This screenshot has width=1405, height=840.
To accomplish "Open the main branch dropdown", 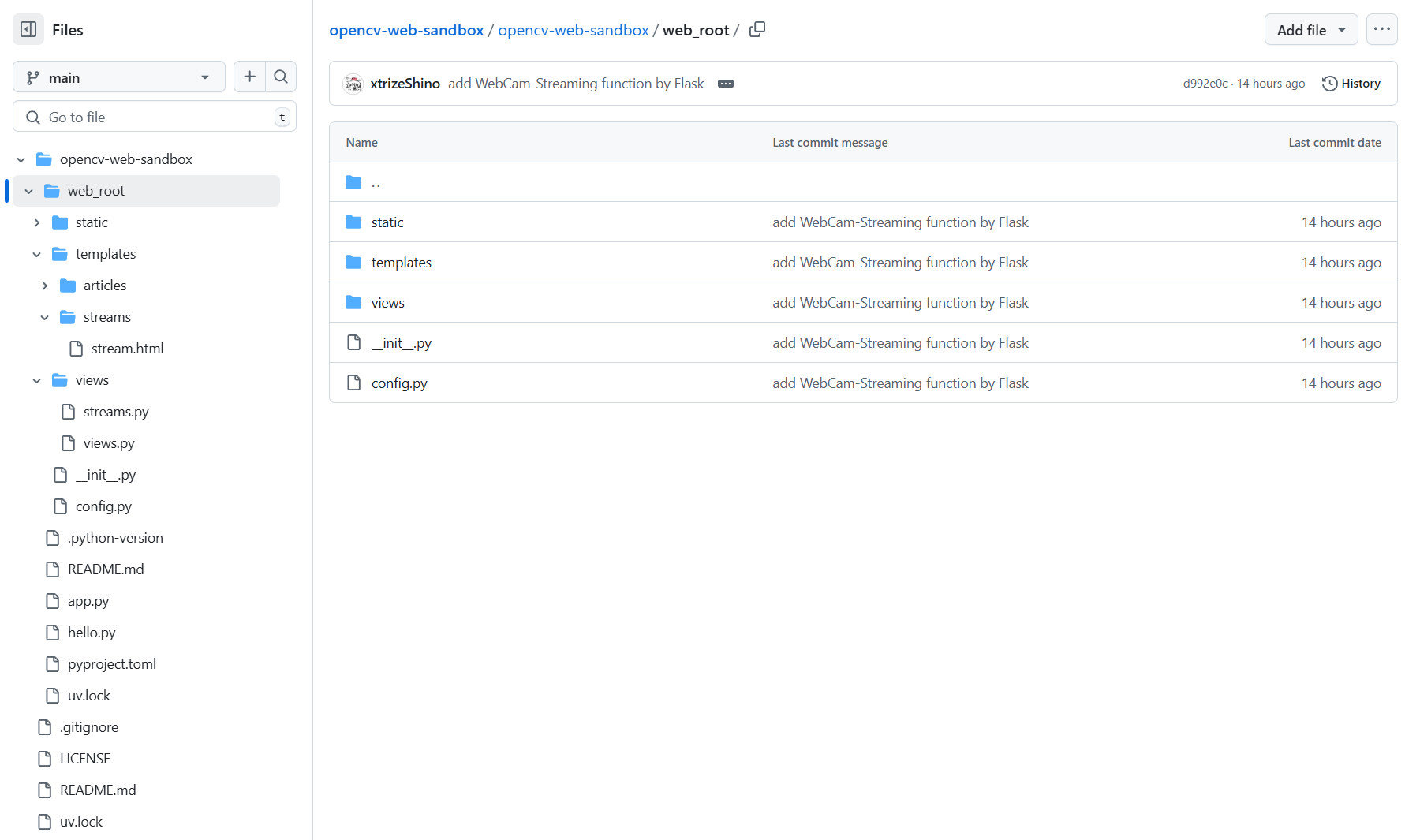I will [x=119, y=77].
